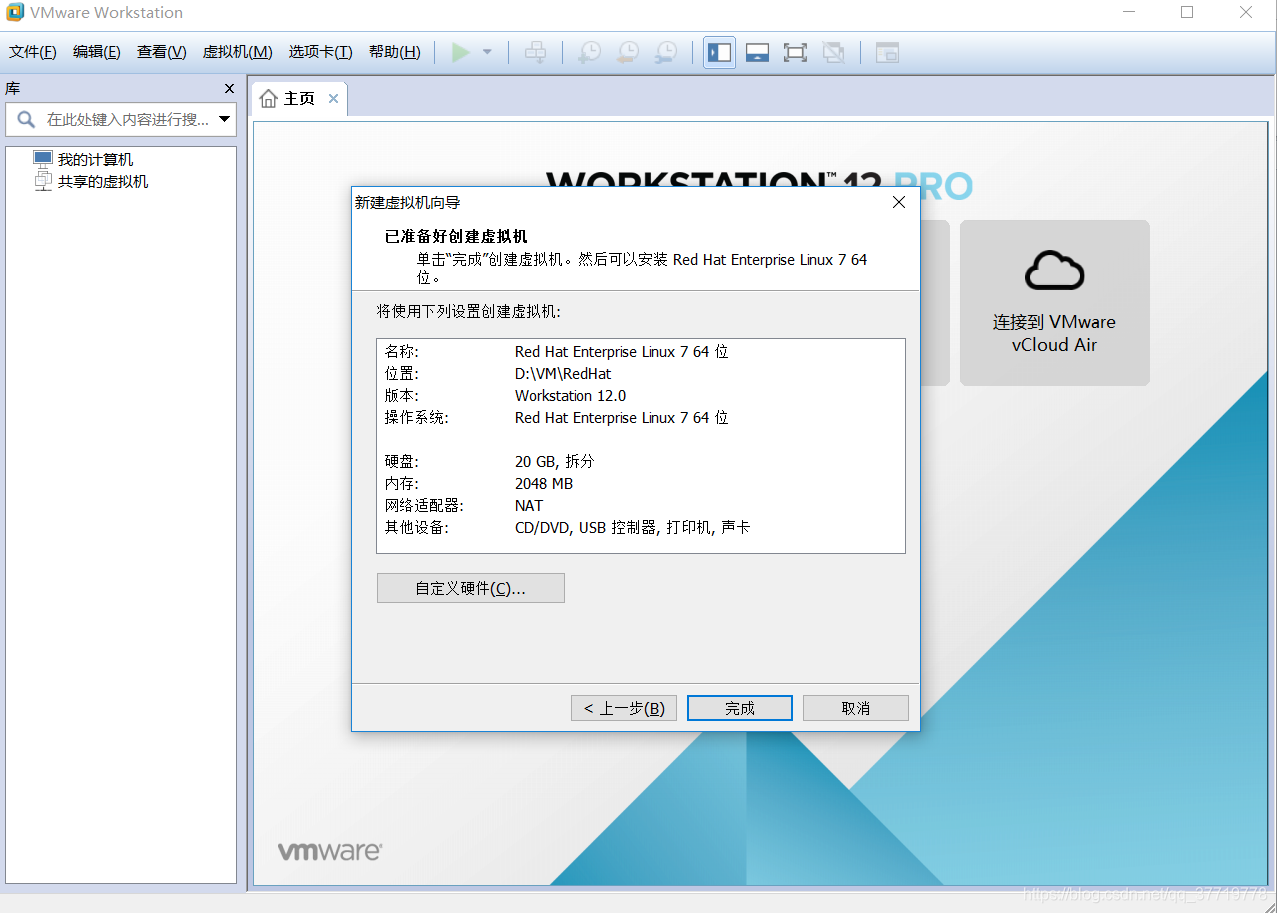Open the 选项卡(T) menu
Screen dimensions: 1277x913
coord(321,52)
